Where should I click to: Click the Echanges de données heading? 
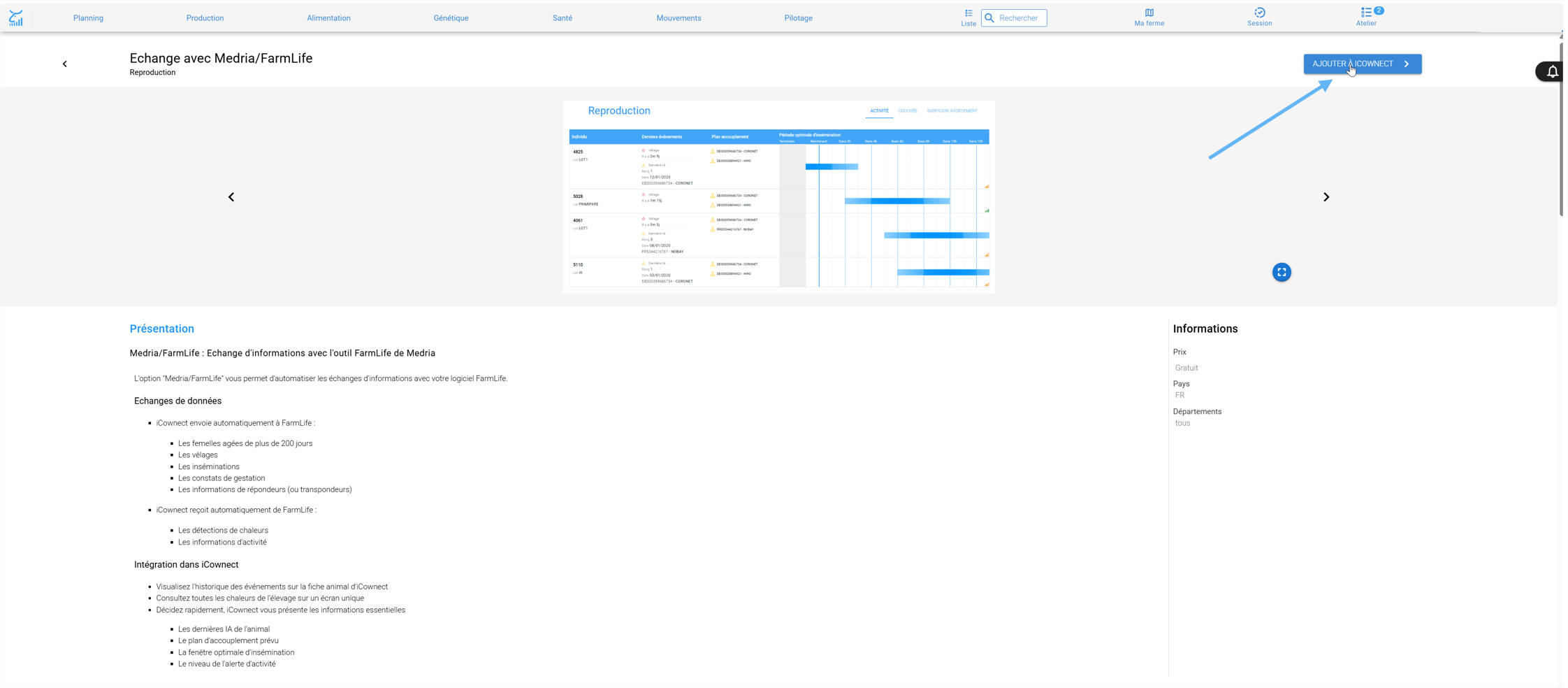(177, 401)
